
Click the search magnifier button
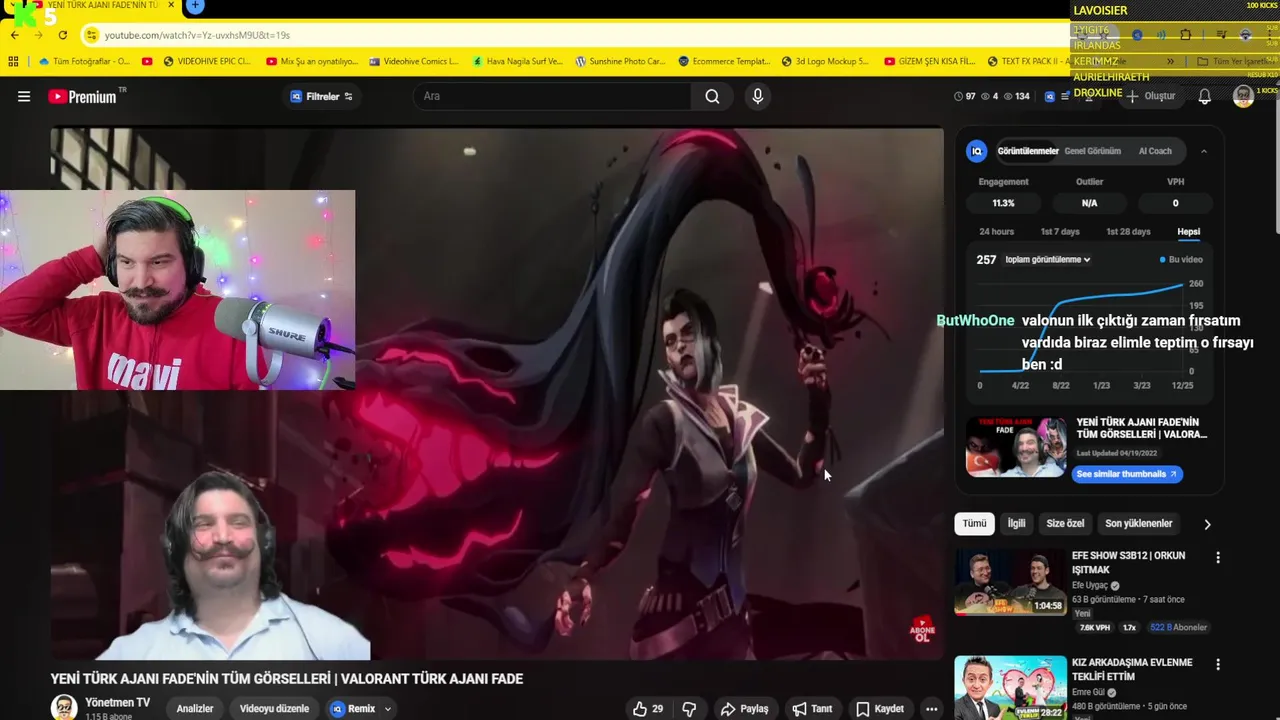click(x=712, y=96)
